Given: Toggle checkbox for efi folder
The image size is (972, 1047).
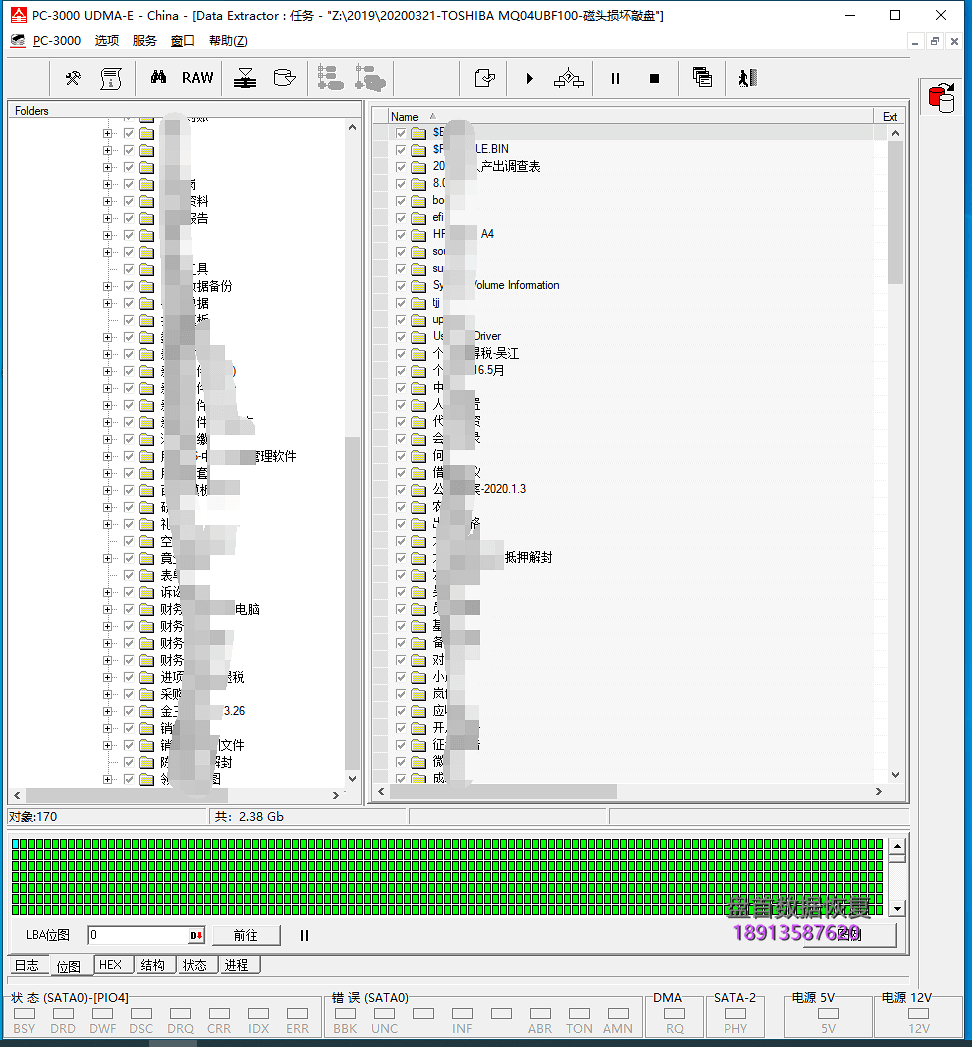Looking at the screenshot, I should [x=401, y=218].
